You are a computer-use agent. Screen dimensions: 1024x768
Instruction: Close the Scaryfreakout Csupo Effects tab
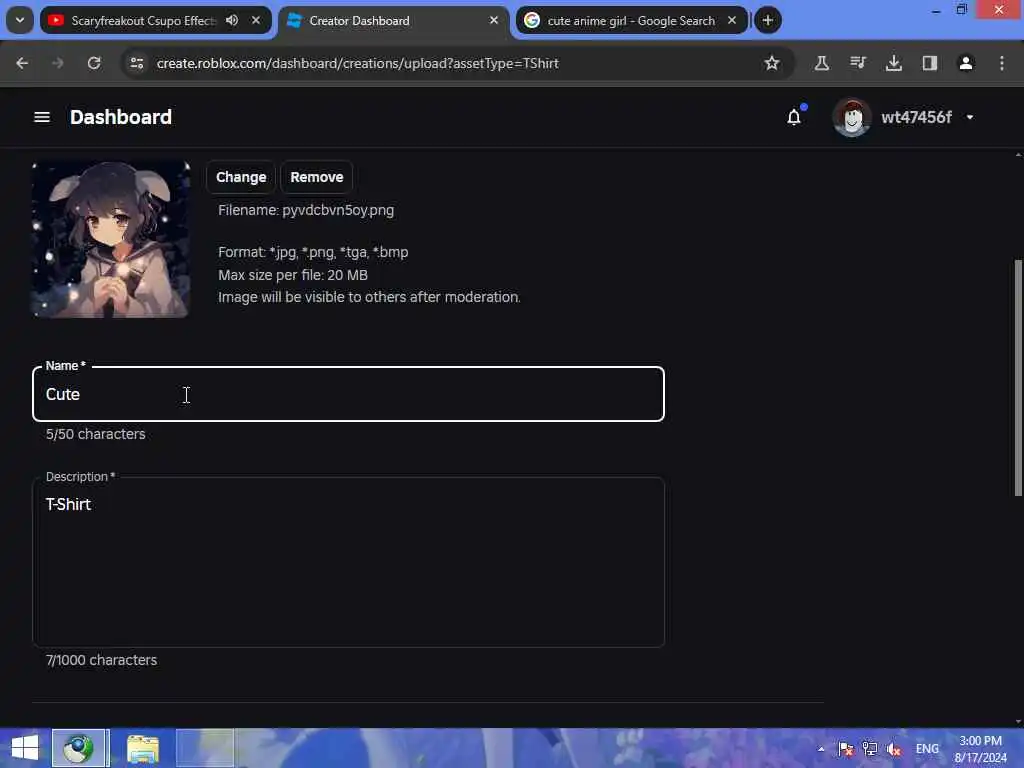click(256, 20)
